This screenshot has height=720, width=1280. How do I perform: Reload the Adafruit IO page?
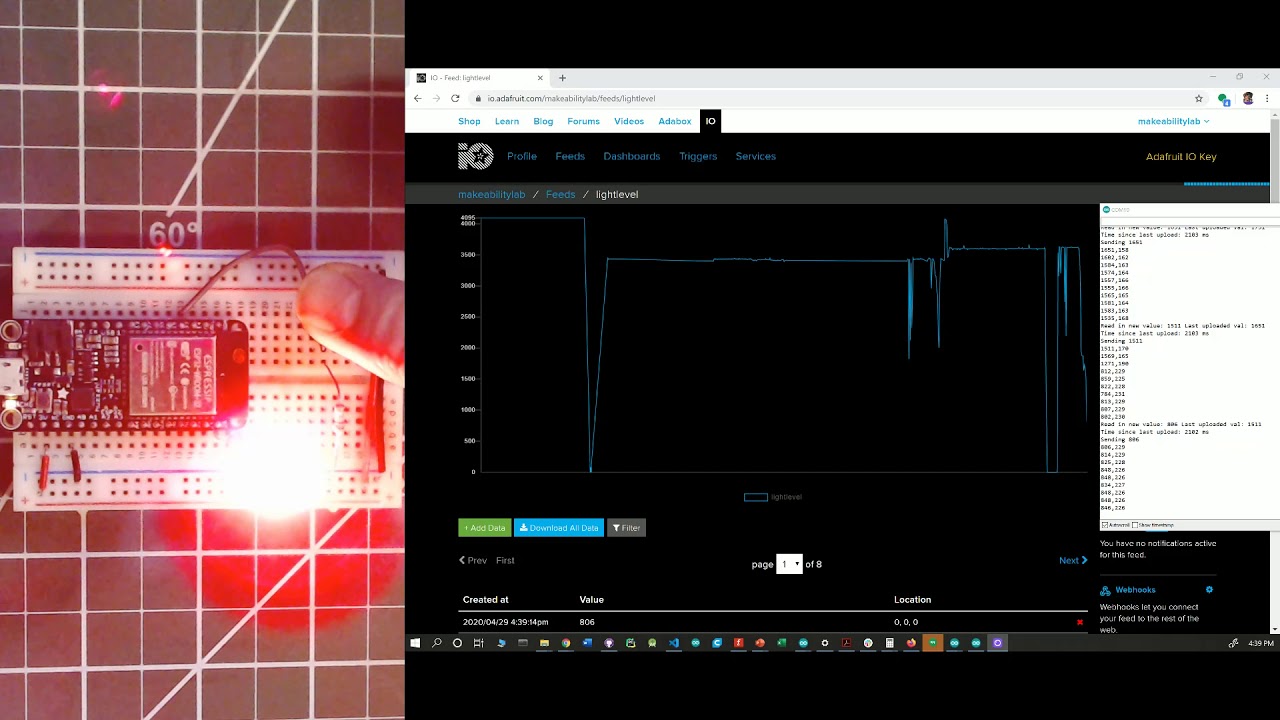(x=455, y=98)
